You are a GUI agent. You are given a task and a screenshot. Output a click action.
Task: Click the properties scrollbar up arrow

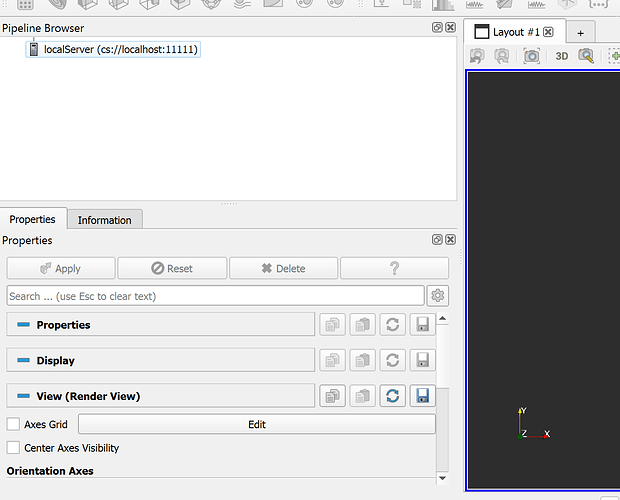pyautogui.click(x=442, y=318)
